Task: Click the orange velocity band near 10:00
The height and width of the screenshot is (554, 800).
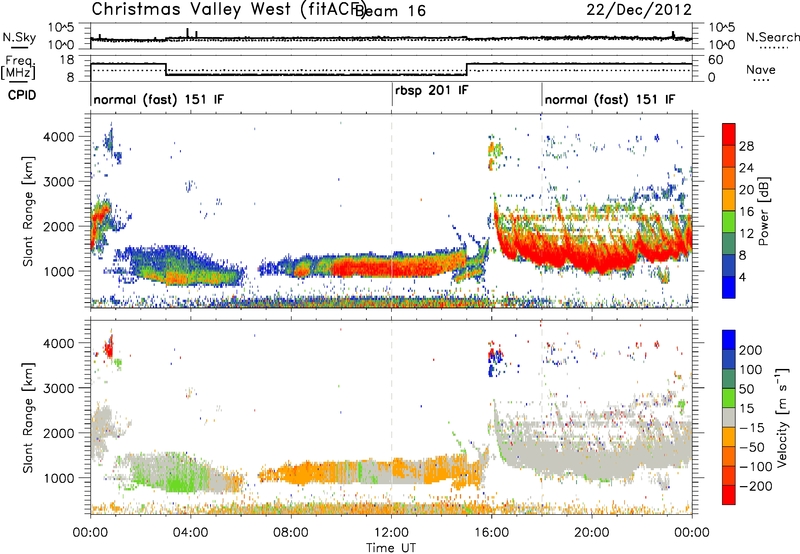Action: [x=327, y=472]
